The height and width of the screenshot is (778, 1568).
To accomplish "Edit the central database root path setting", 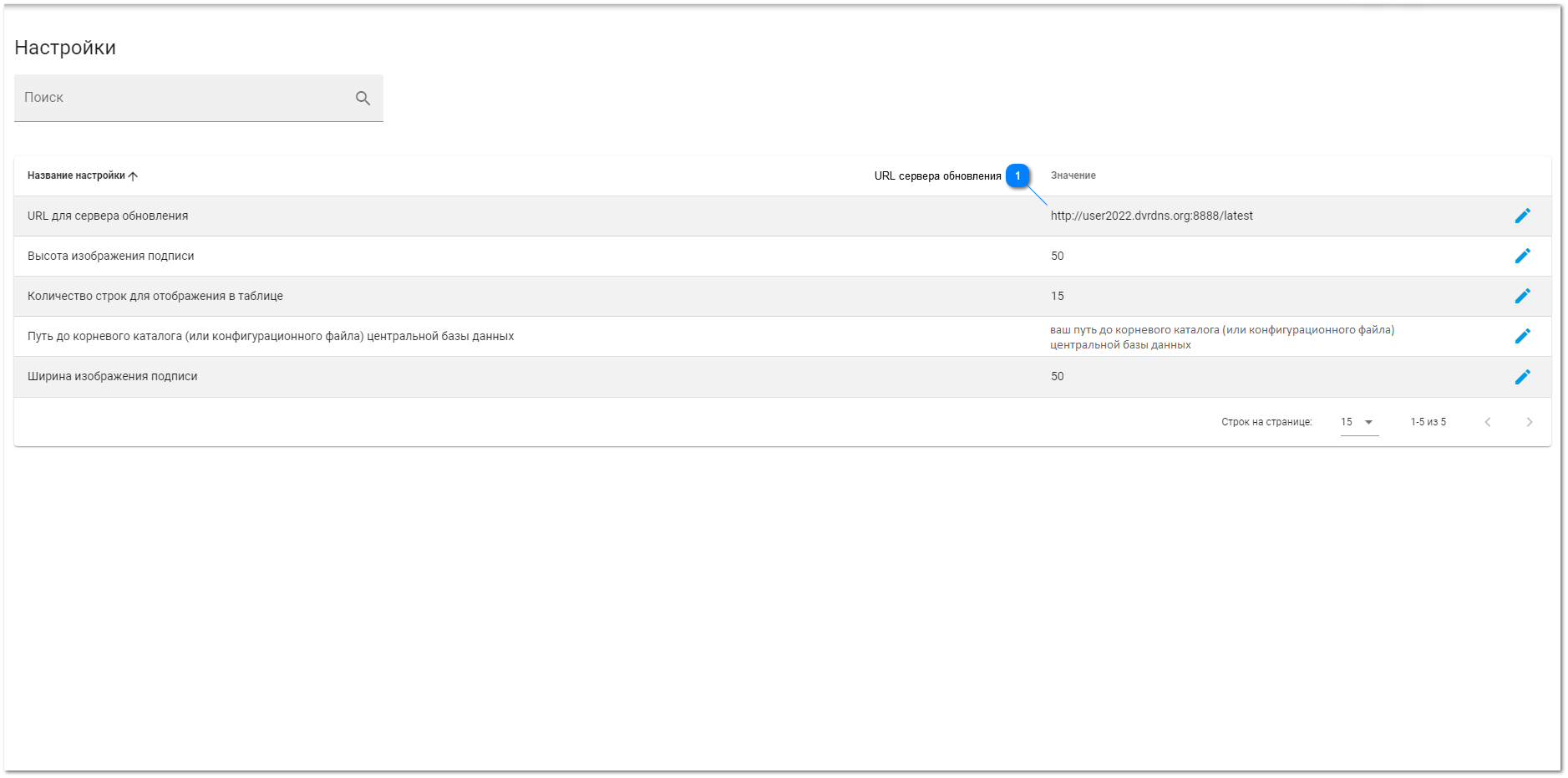I will (1522, 336).
